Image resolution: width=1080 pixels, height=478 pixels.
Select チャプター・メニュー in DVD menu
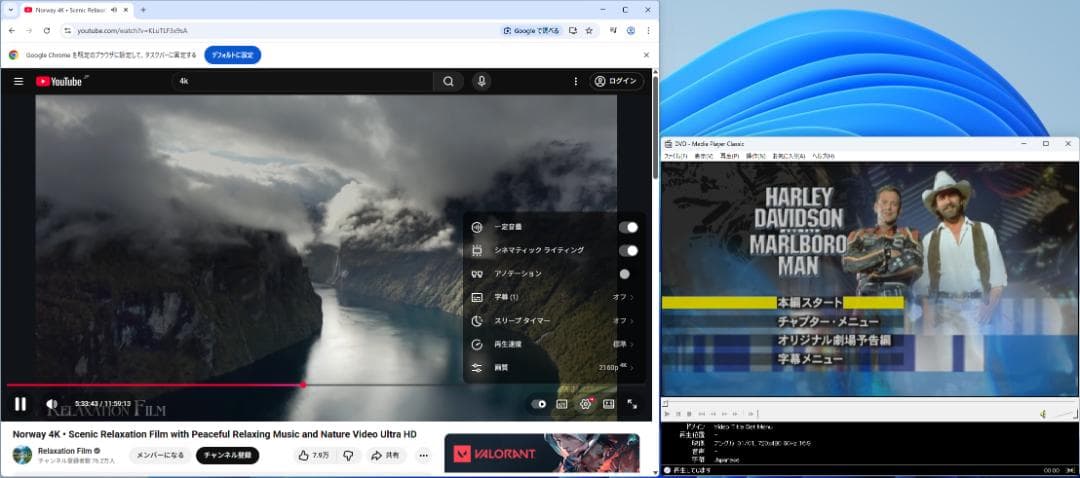(828, 321)
